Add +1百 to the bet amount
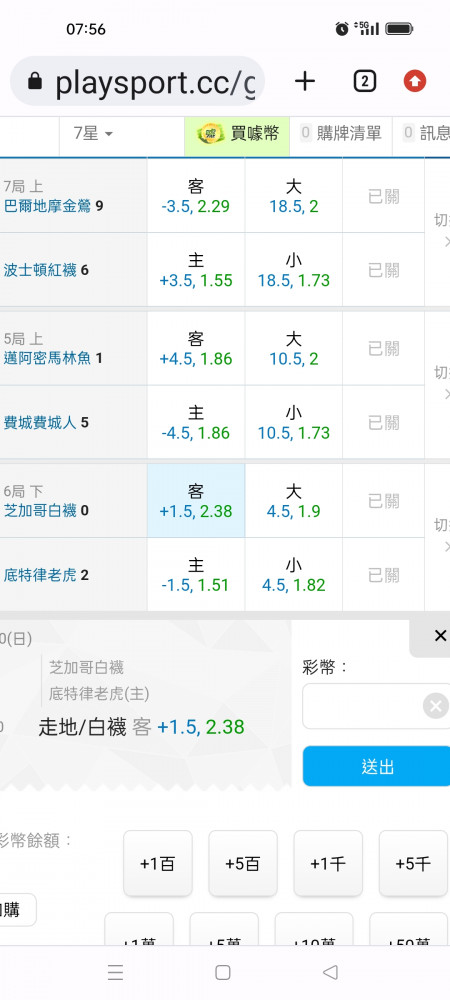The width and height of the screenshot is (450, 1000). point(157,864)
